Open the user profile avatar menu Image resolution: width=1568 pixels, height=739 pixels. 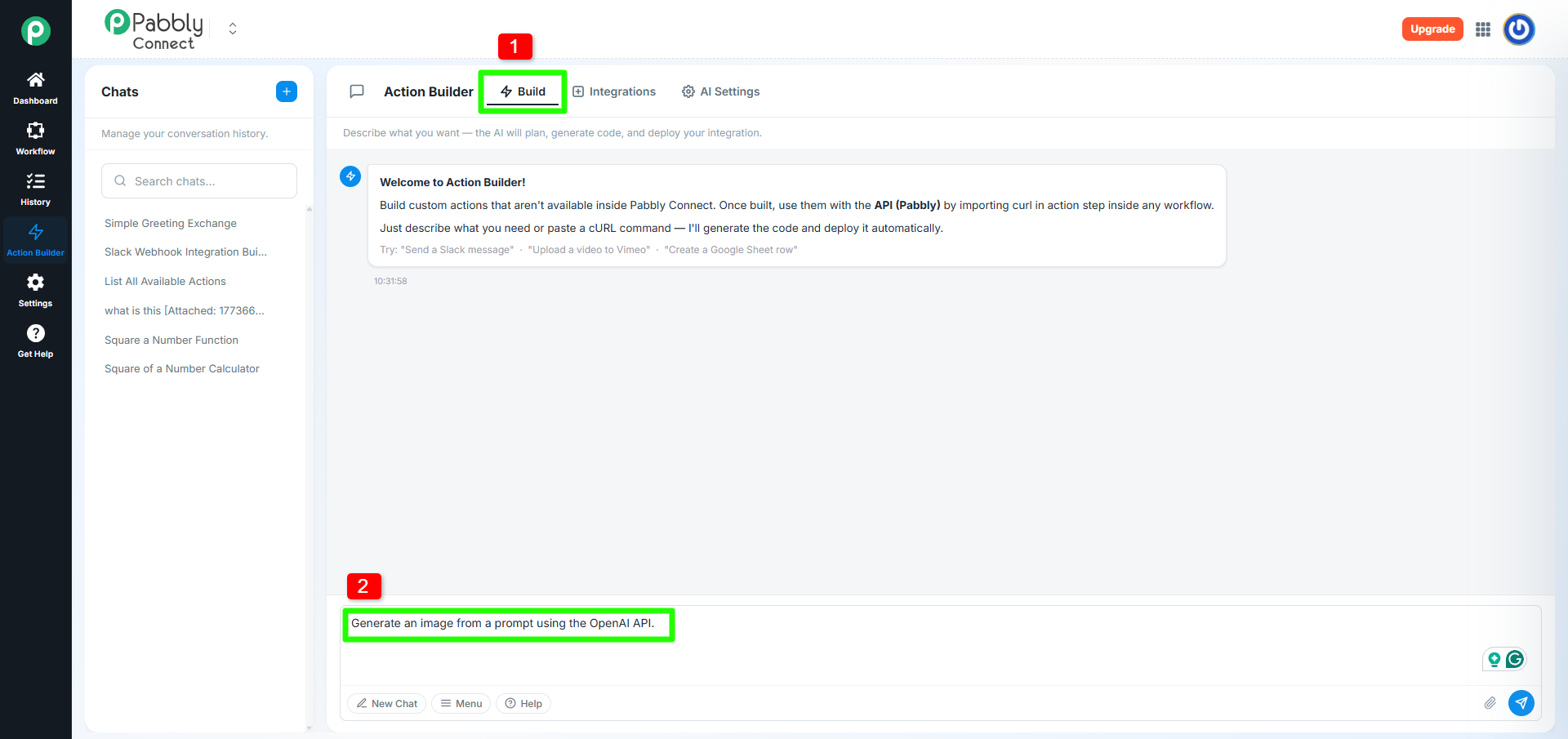click(1519, 29)
